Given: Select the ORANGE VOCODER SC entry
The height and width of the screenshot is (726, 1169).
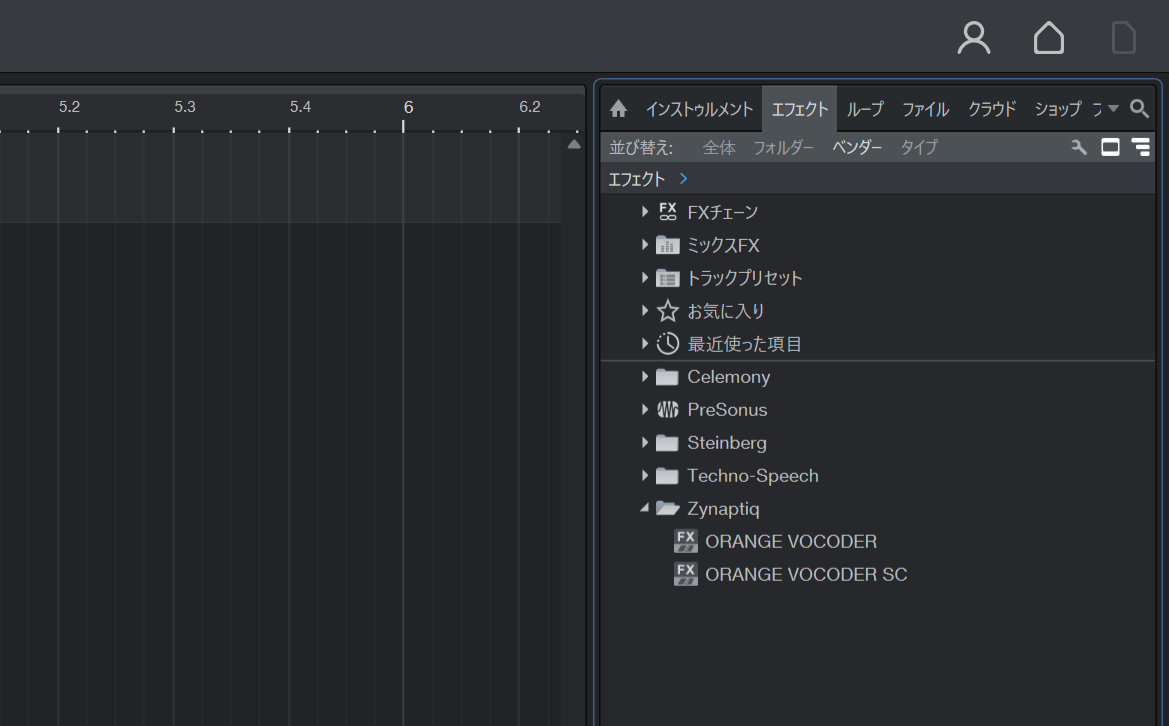Looking at the screenshot, I should (x=806, y=575).
